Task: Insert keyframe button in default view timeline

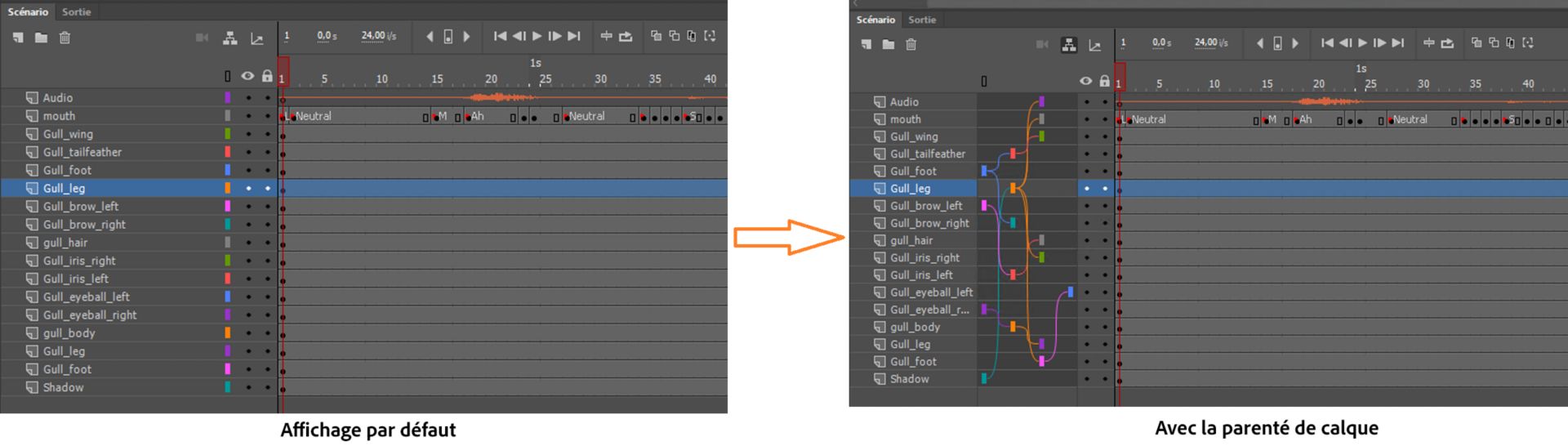Action: click(x=448, y=37)
